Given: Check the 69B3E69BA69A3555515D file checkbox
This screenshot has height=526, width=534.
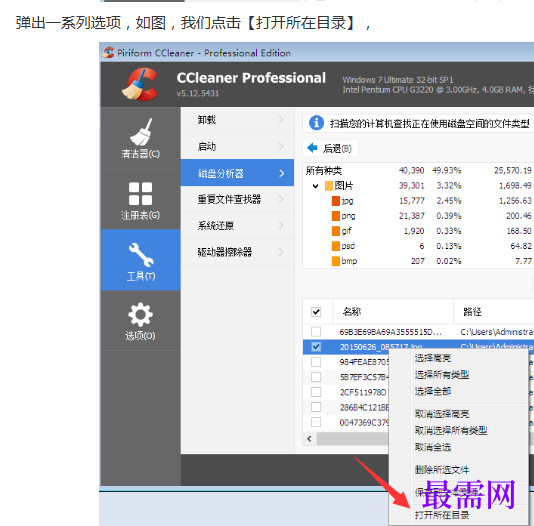Looking at the screenshot, I should click(x=316, y=331).
